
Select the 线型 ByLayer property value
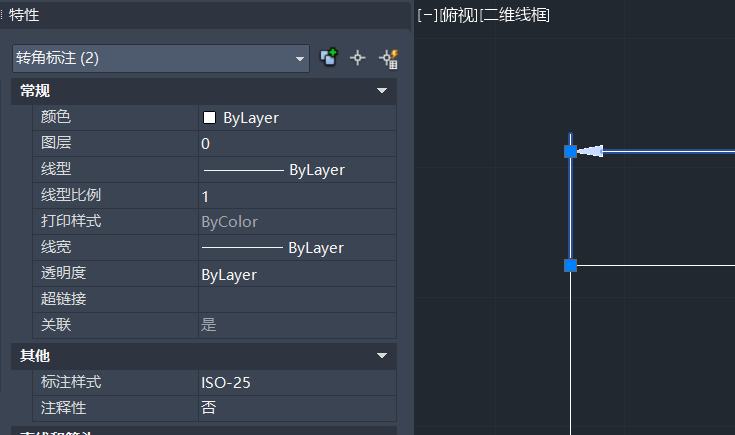coord(296,170)
